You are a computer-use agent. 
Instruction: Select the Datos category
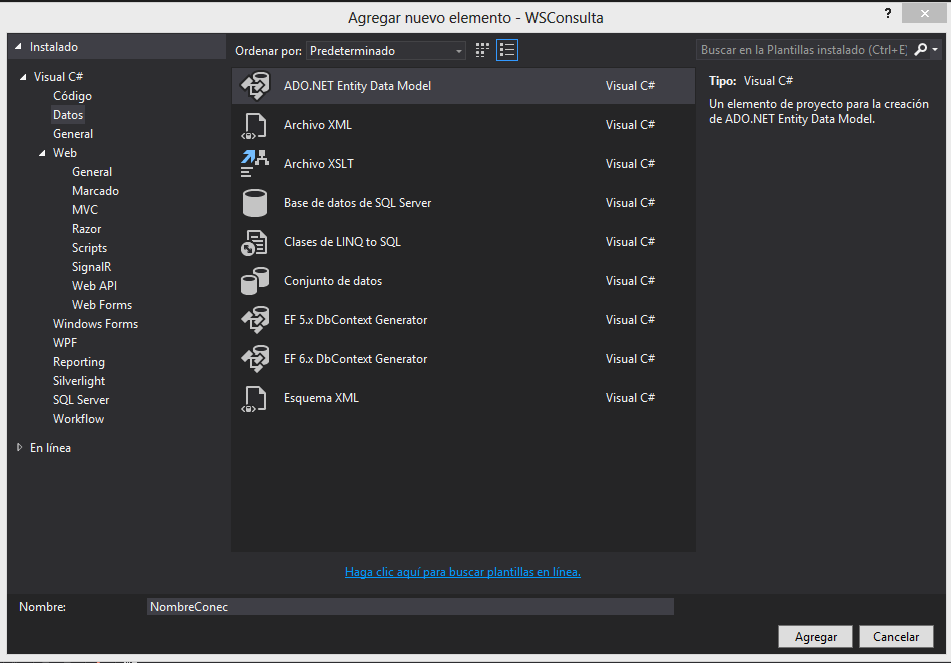68,115
